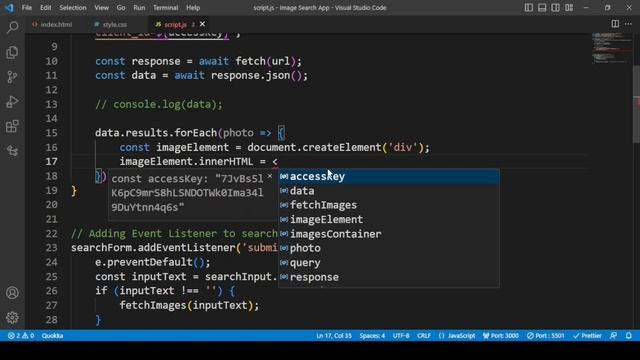The width and height of the screenshot is (640, 360).
Task: Open Source Control view
Action: [12, 77]
